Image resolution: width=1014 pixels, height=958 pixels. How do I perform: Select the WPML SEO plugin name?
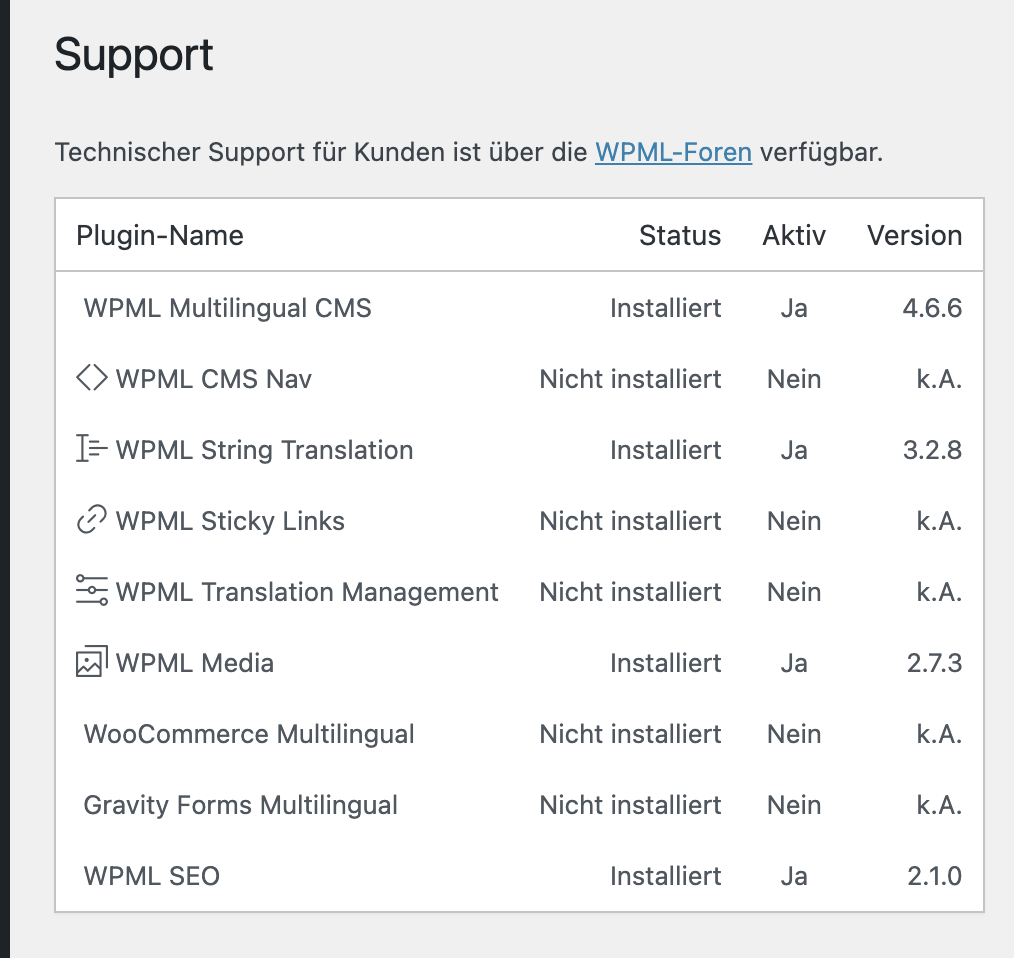(x=152, y=876)
